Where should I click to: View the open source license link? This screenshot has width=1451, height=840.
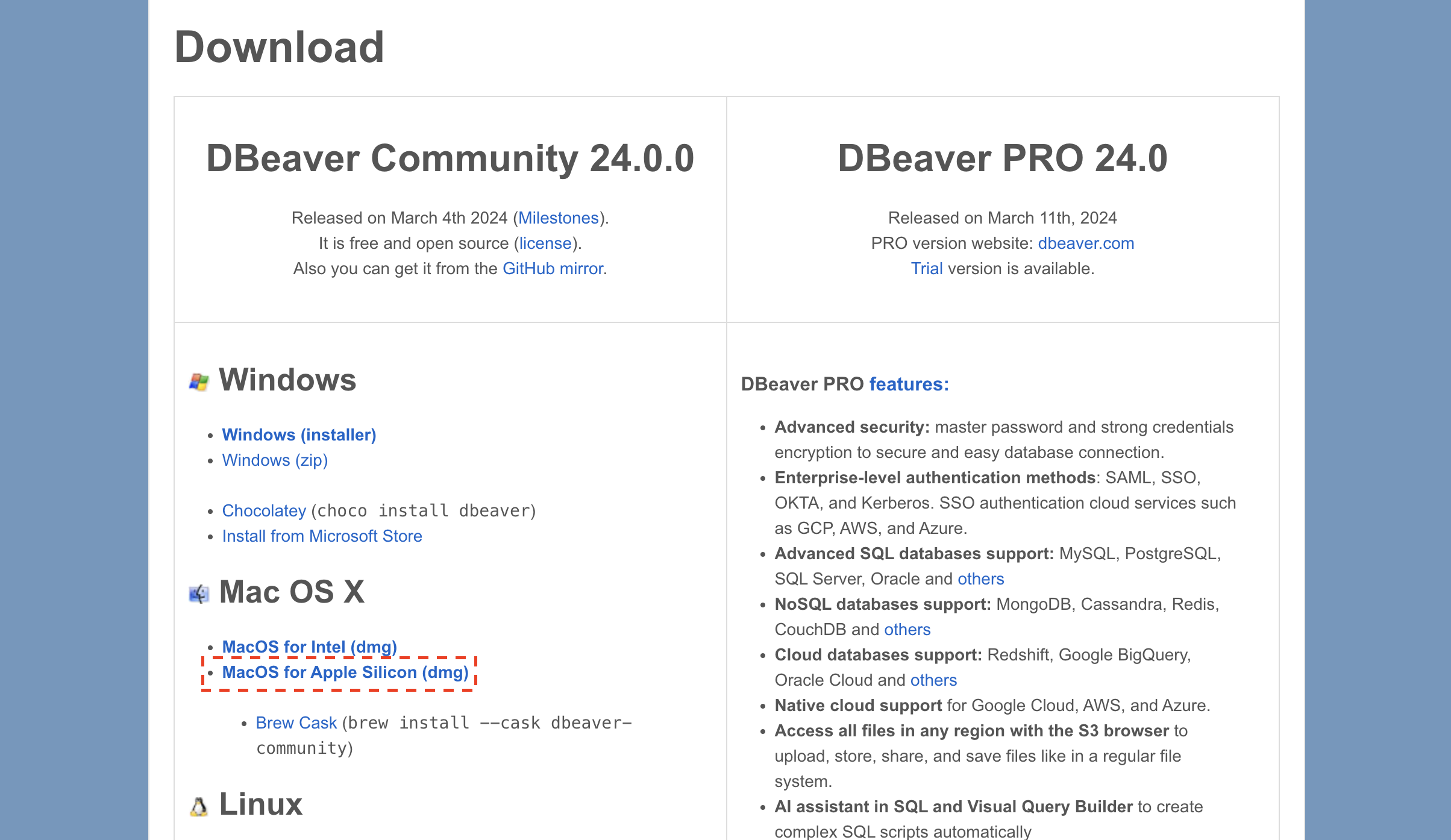pyautogui.click(x=545, y=243)
